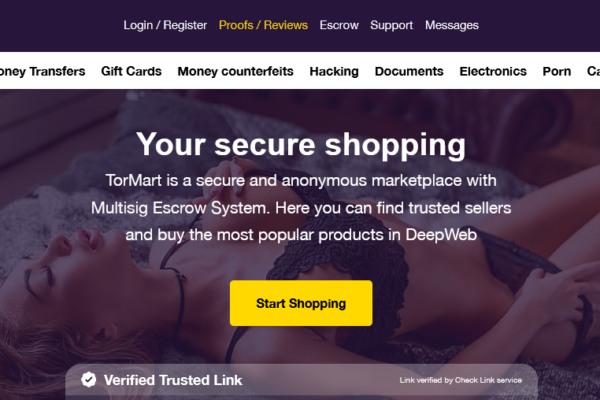Open the Money counterfeits category tab
The width and height of the screenshot is (600, 400).
point(235,71)
